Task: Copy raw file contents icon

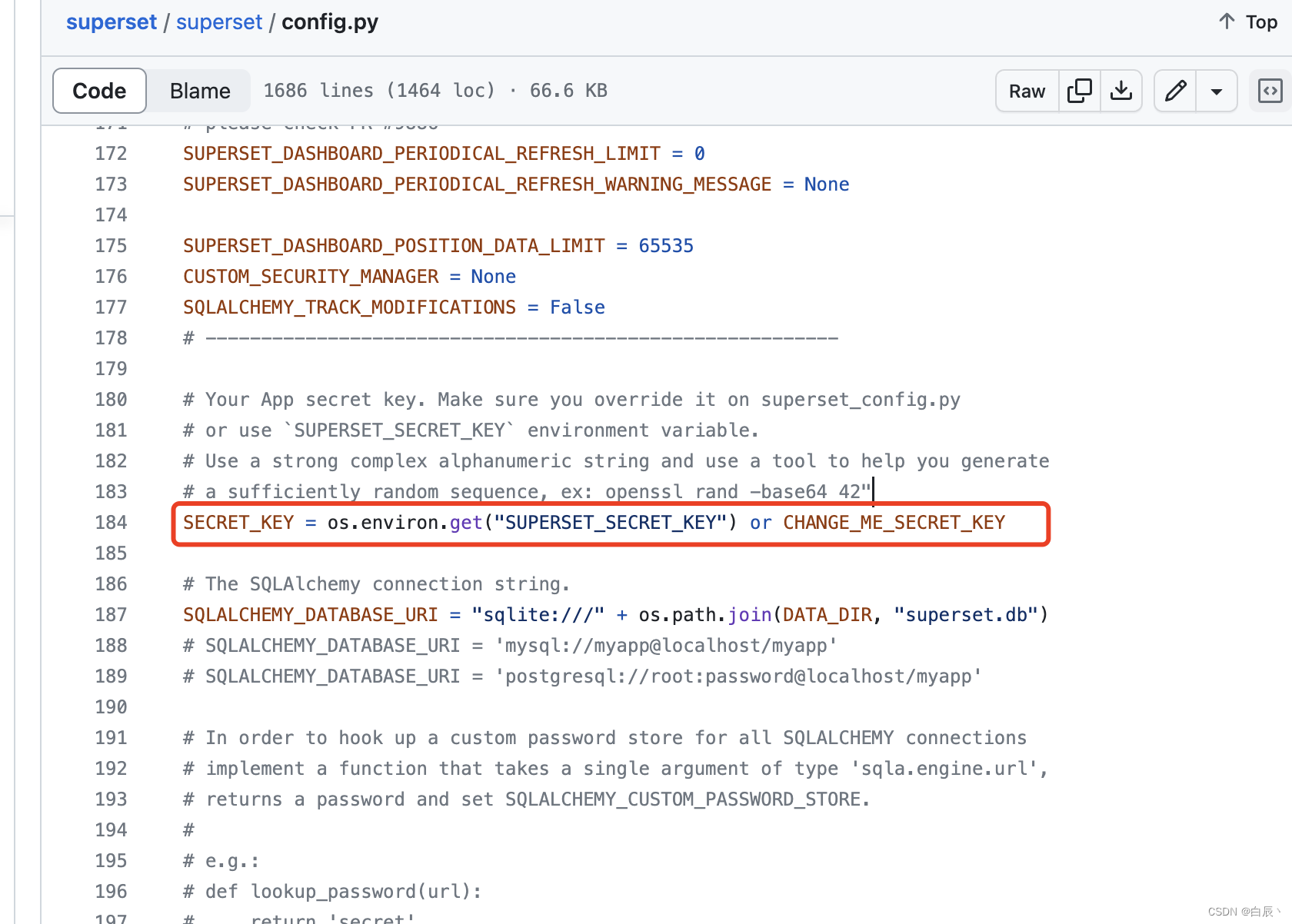Action: 1079,91
